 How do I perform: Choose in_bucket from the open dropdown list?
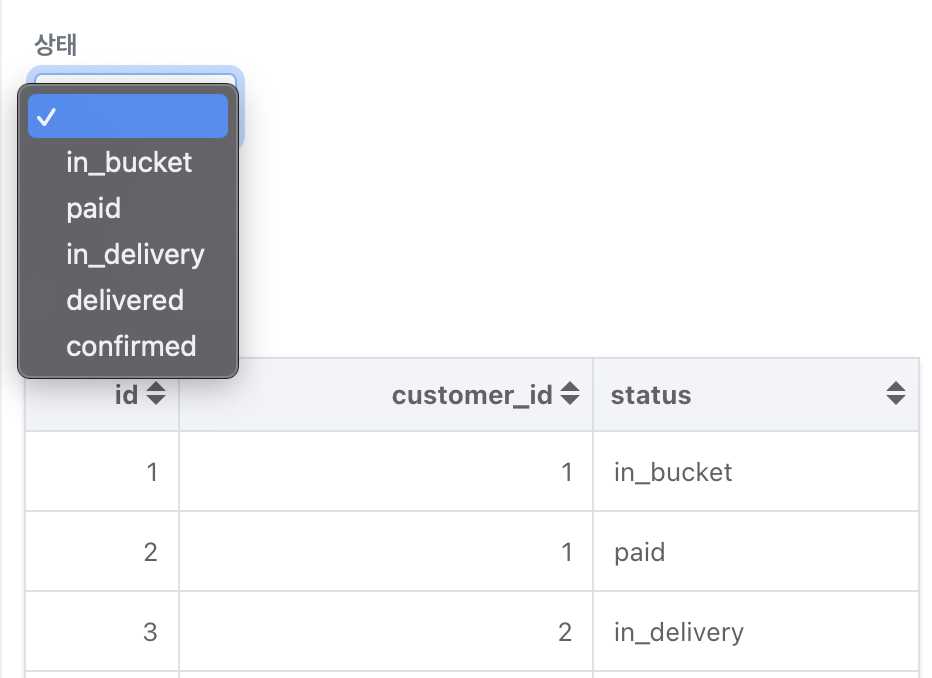129,162
